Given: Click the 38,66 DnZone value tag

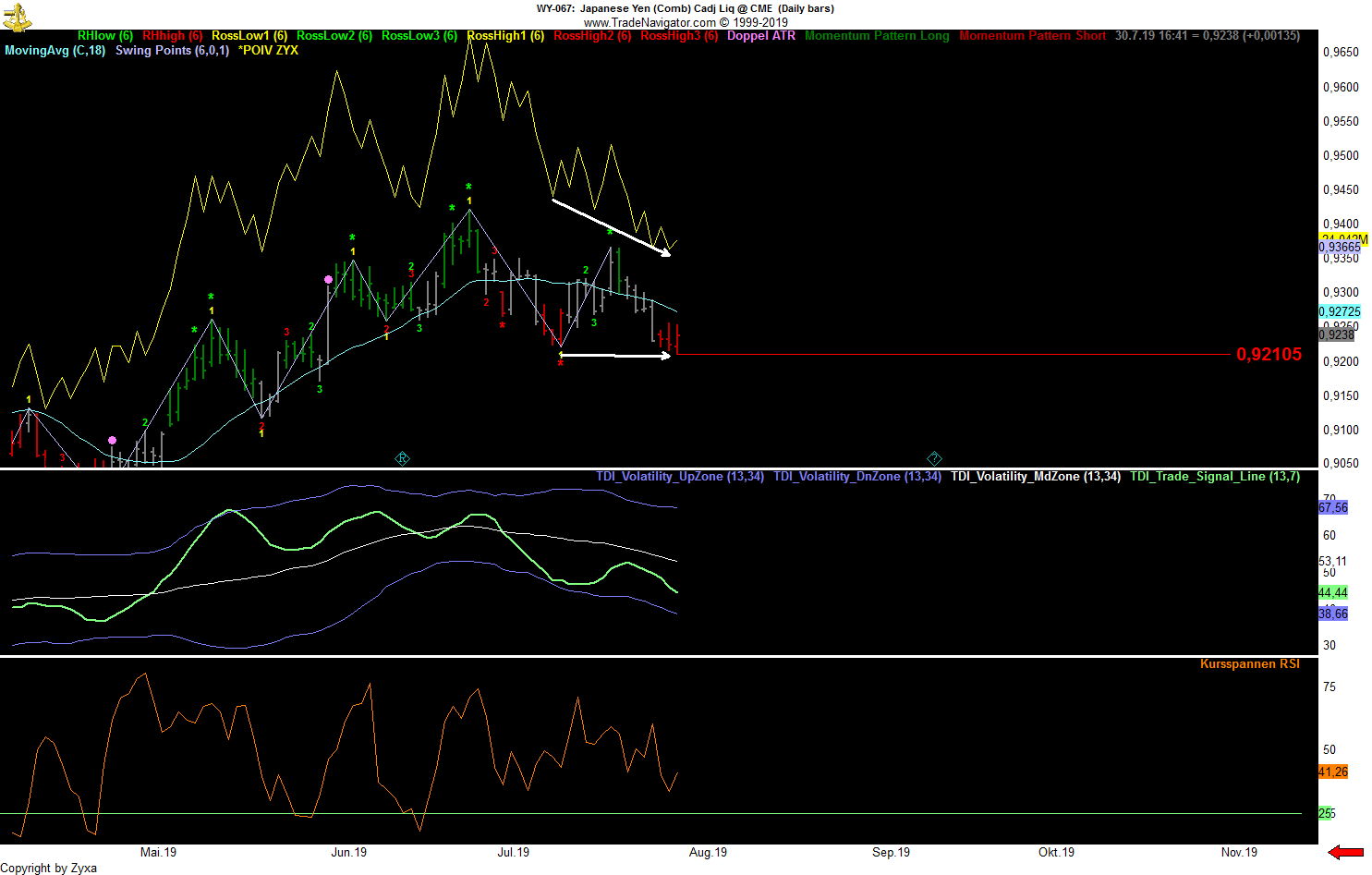Looking at the screenshot, I should (1333, 614).
